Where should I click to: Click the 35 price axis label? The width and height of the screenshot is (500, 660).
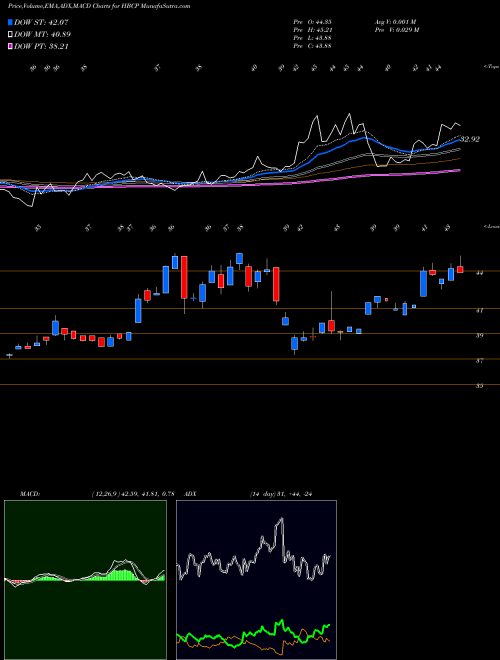[479, 386]
